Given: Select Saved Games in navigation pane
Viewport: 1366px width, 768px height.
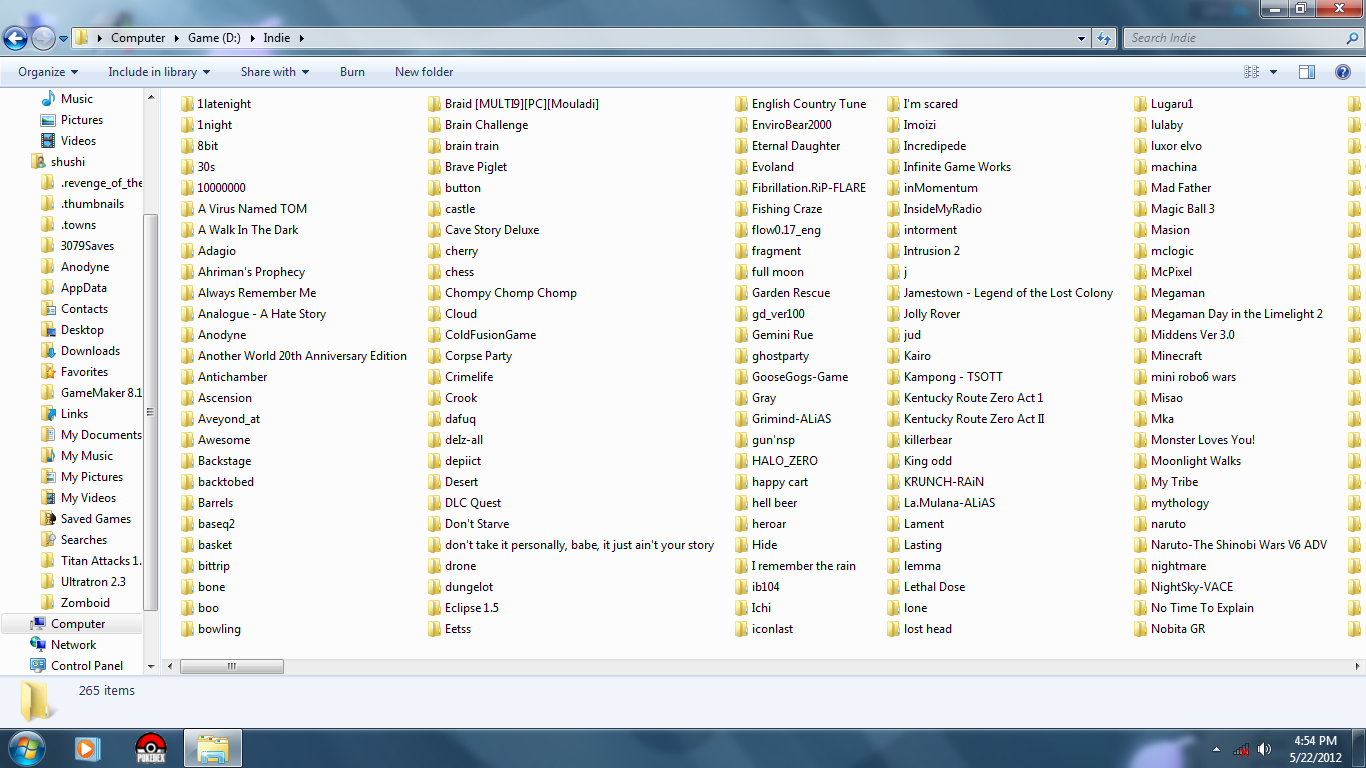Looking at the screenshot, I should point(96,519).
